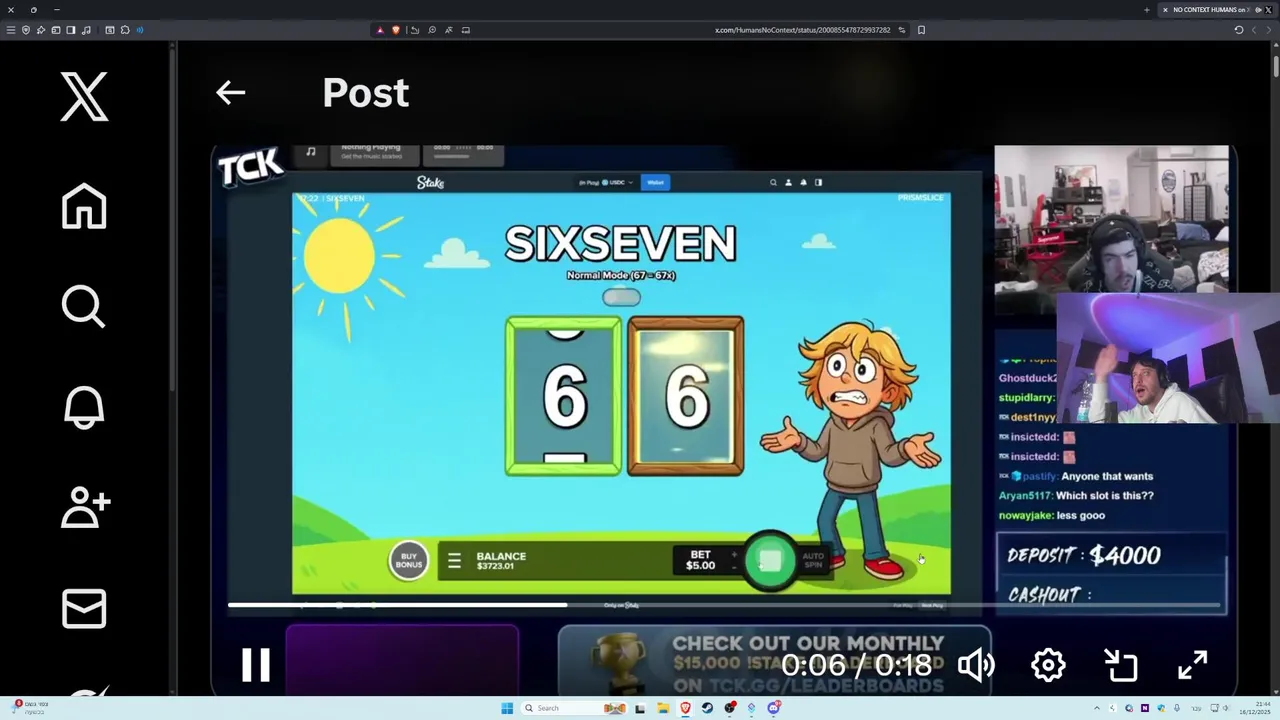Click the green spin button in video
1280x720 pixels.
coord(770,561)
